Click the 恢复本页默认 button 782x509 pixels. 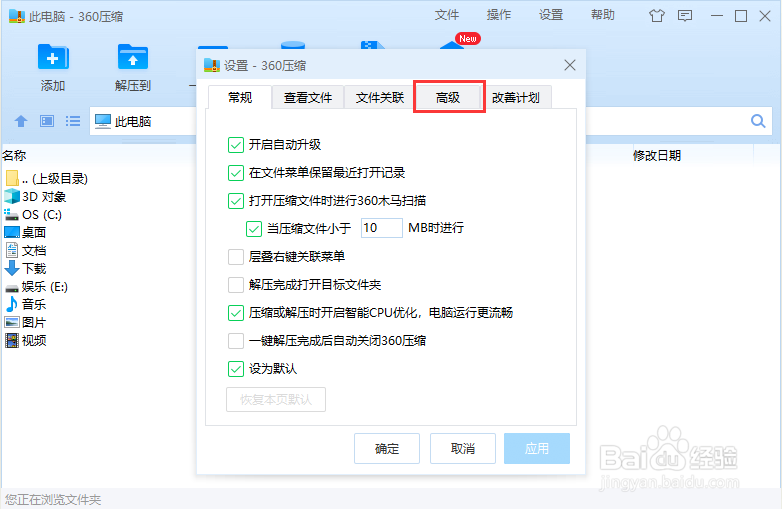pyautogui.click(x=276, y=399)
